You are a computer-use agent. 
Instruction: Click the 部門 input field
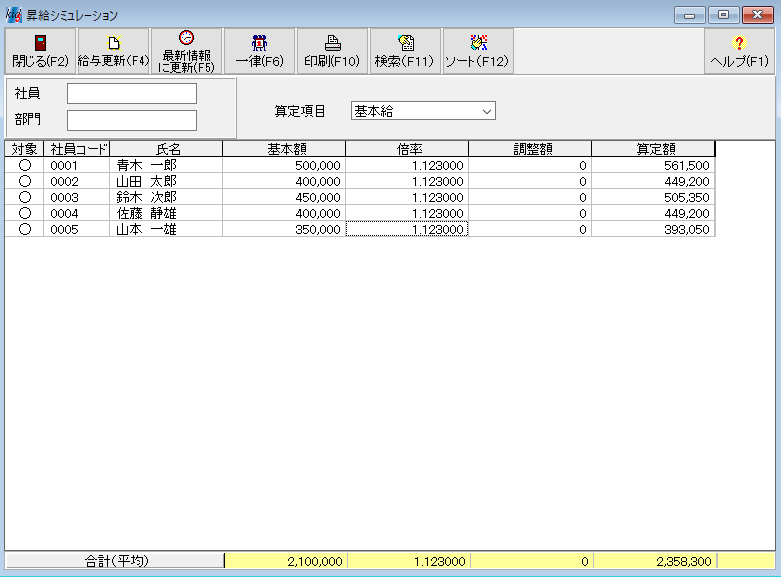(x=132, y=120)
